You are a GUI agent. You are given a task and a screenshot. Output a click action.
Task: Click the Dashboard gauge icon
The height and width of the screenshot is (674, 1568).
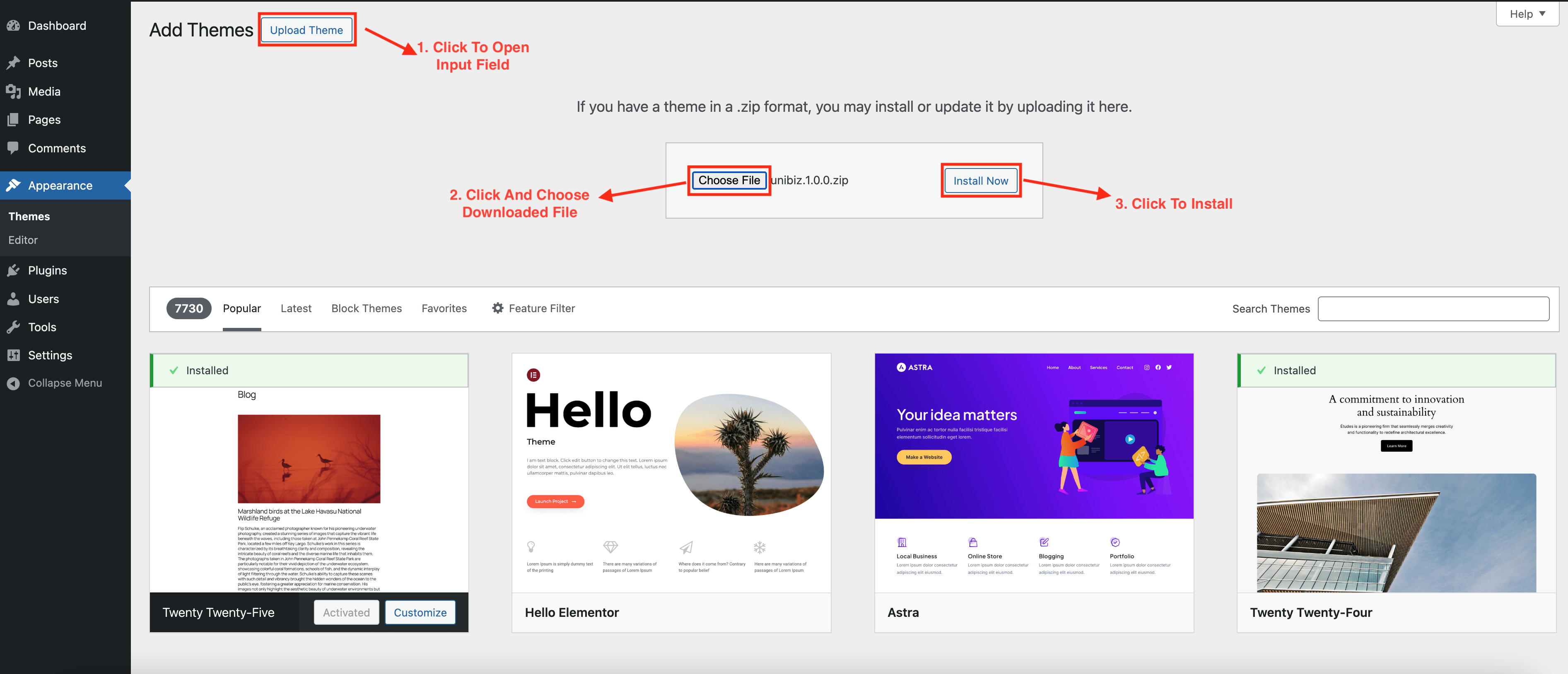pos(13,26)
